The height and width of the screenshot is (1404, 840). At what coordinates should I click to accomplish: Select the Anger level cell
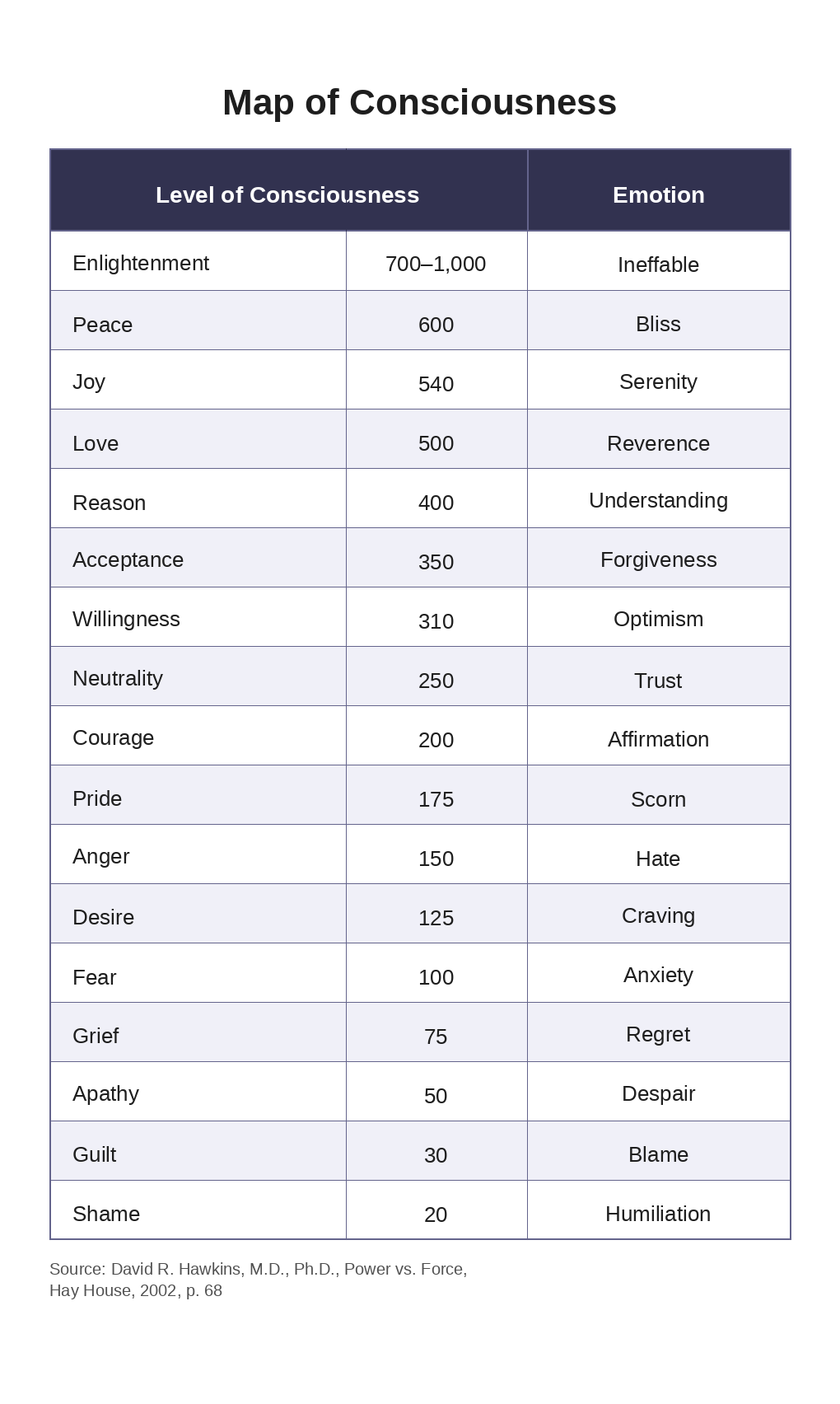101,857
